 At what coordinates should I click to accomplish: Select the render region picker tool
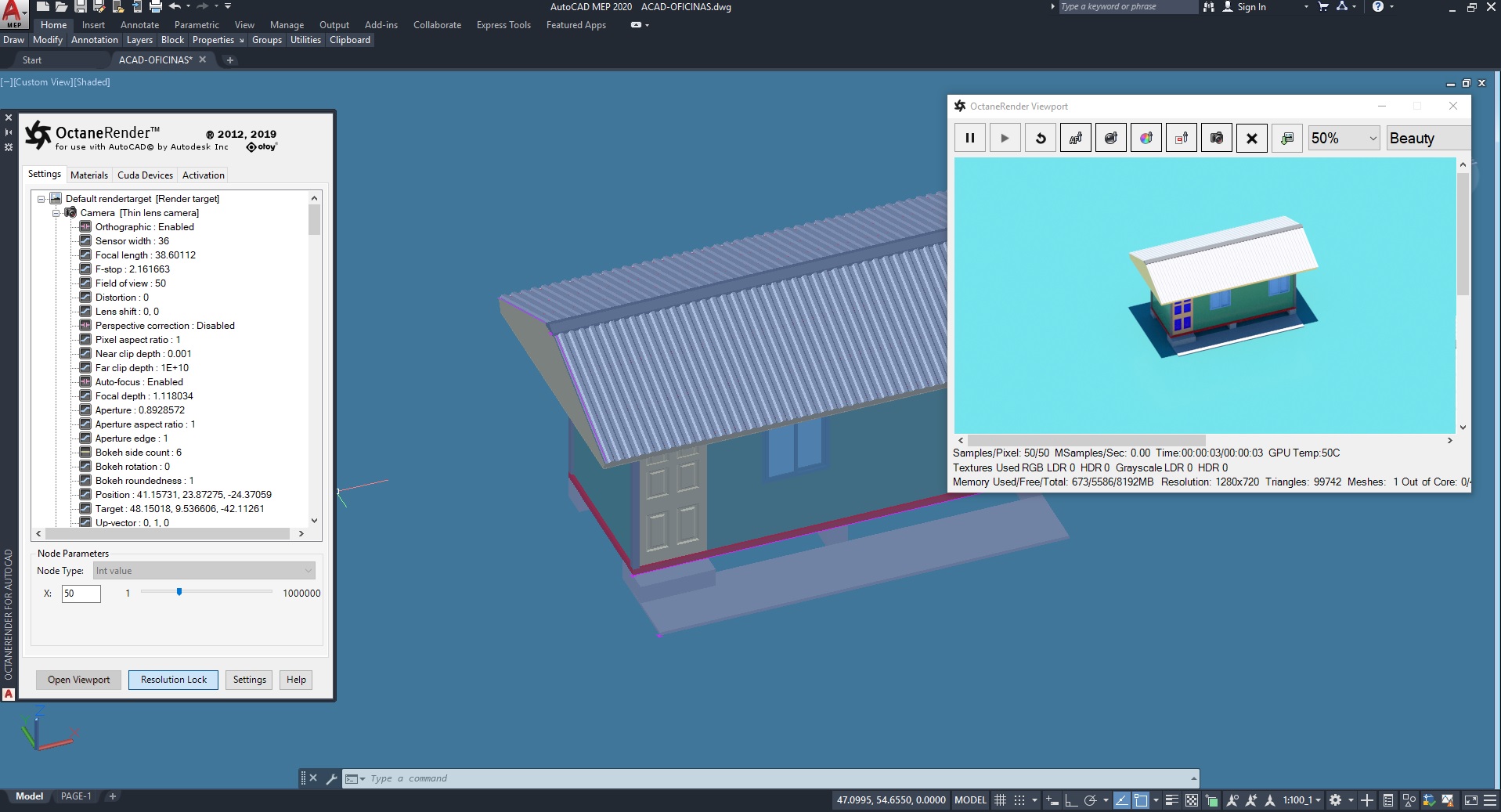click(x=1182, y=139)
